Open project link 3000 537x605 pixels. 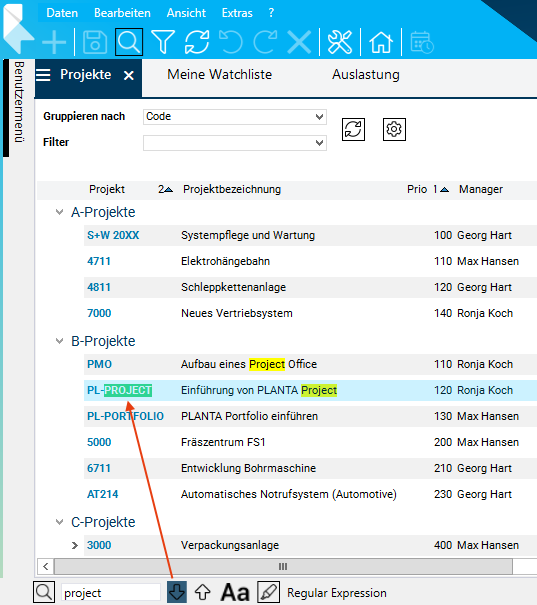point(99,545)
